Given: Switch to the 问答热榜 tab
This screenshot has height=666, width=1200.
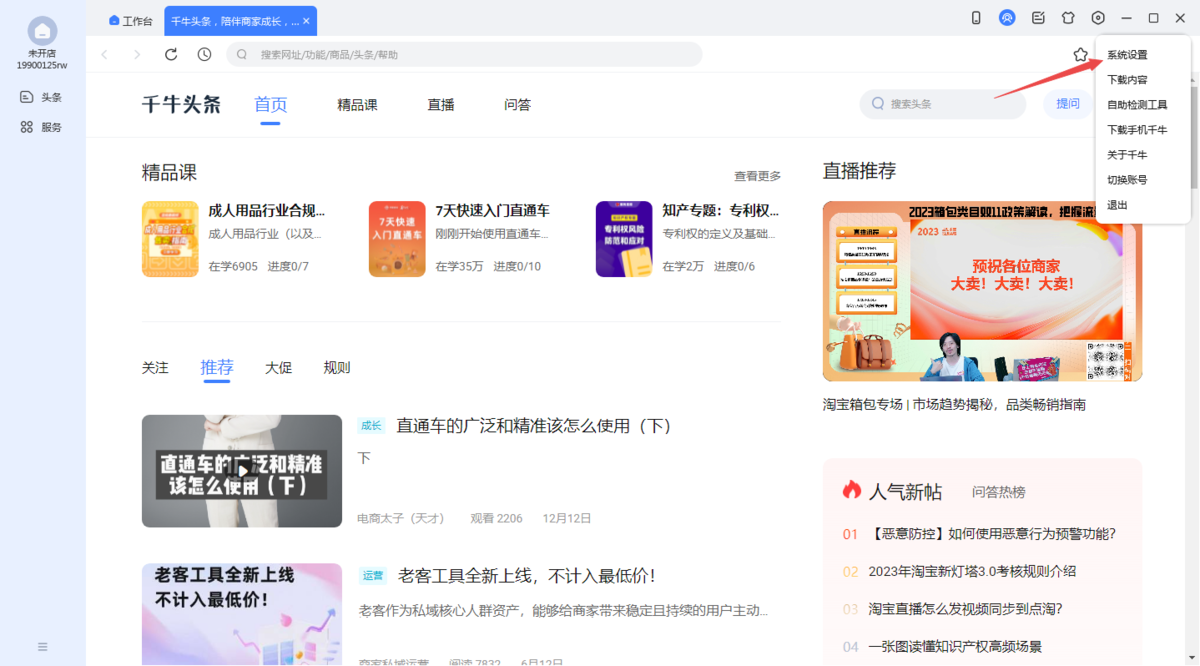Looking at the screenshot, I should coord(998,492).
